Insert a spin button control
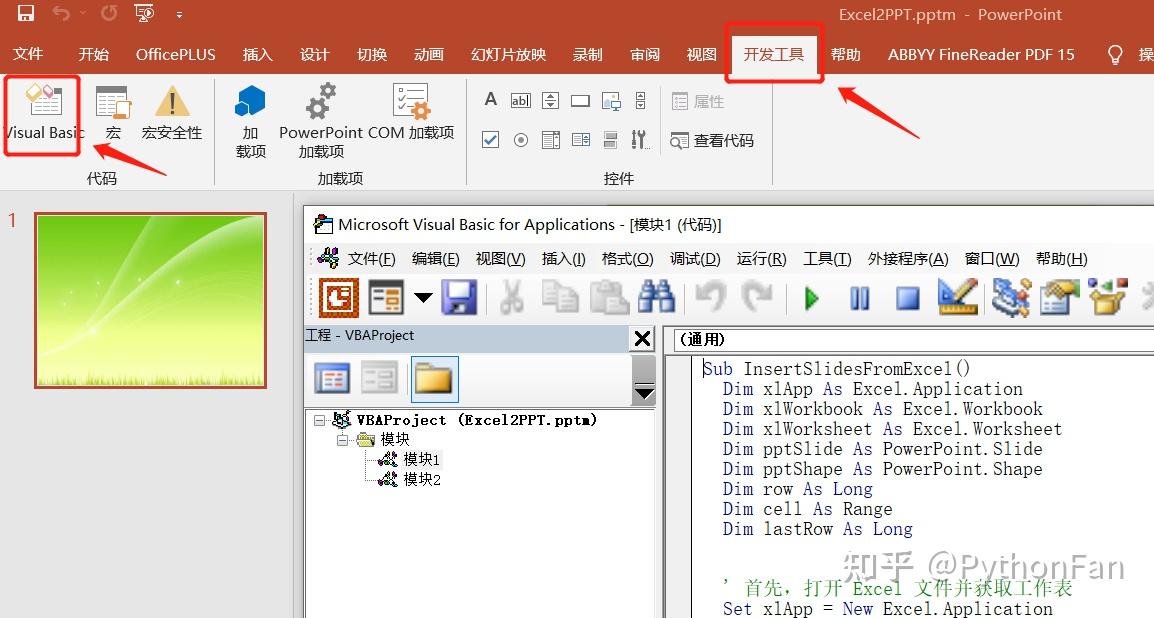 (x=549, y=100)
